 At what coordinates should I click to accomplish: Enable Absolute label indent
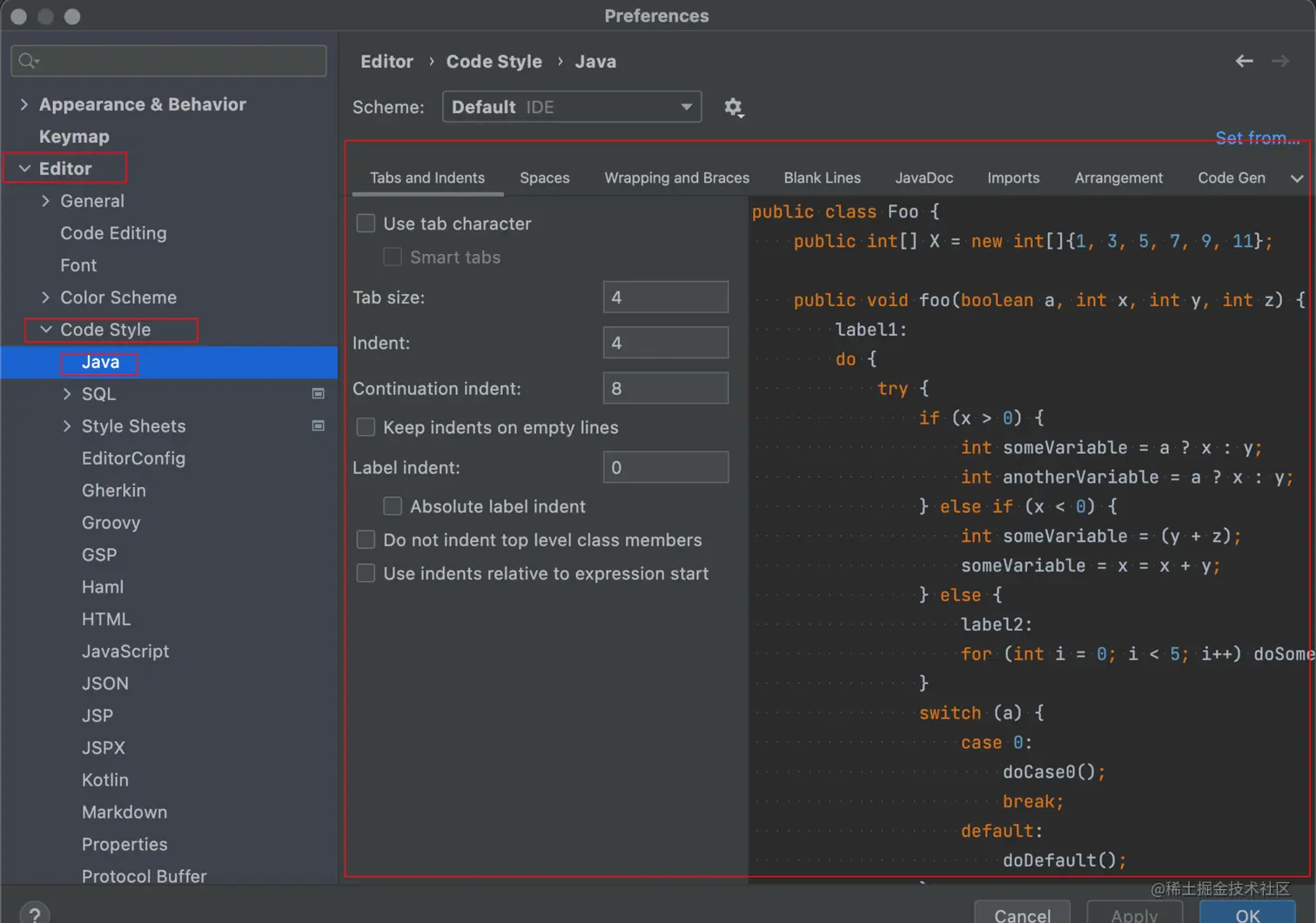(393, 506)
